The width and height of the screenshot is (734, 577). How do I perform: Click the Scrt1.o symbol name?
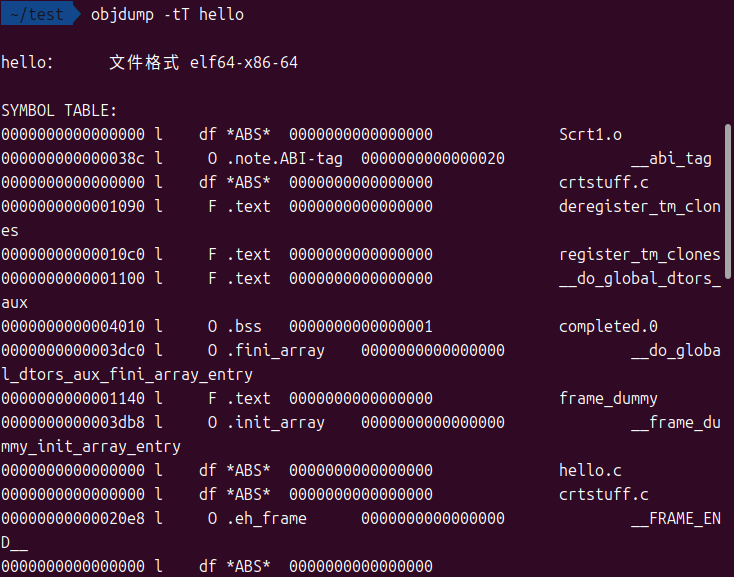(591, 134)
